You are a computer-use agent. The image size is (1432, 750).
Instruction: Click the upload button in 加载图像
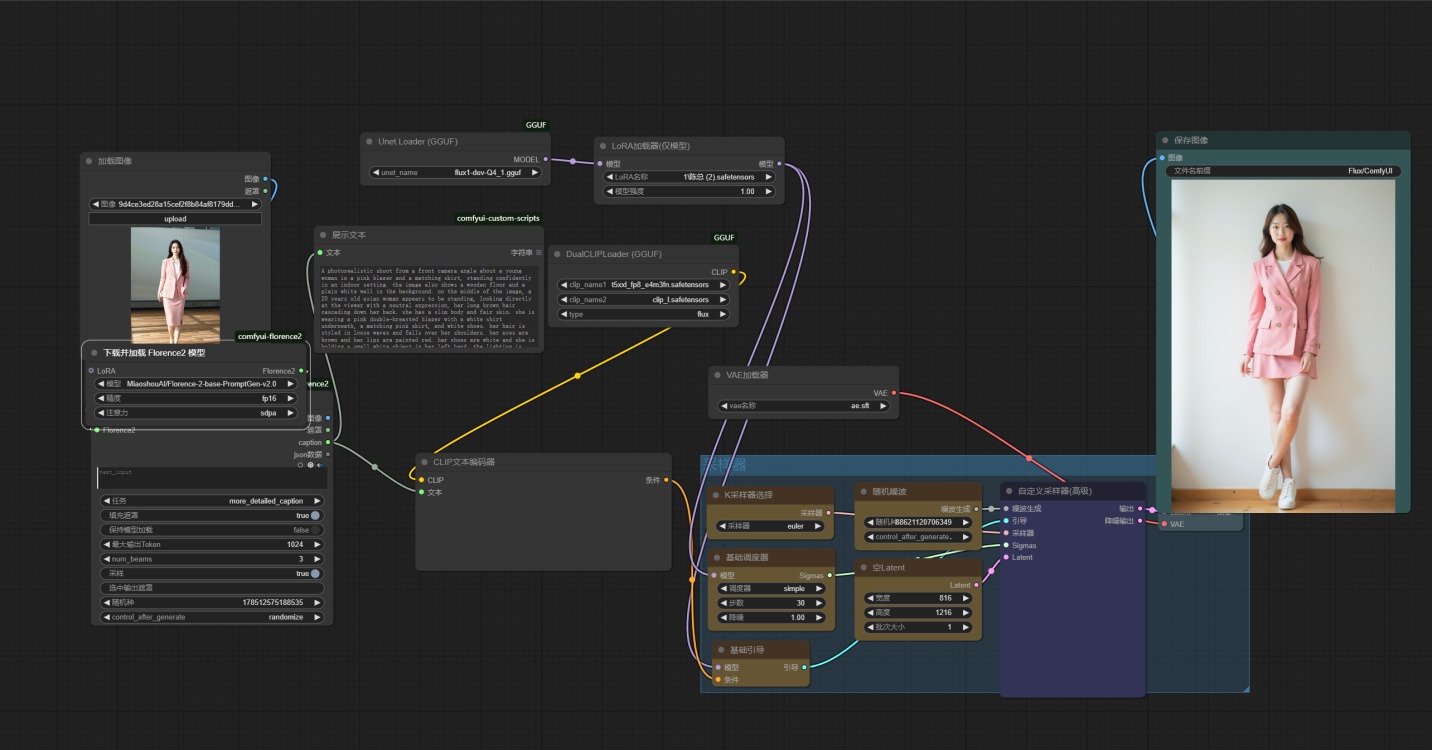tap(175, 218)
